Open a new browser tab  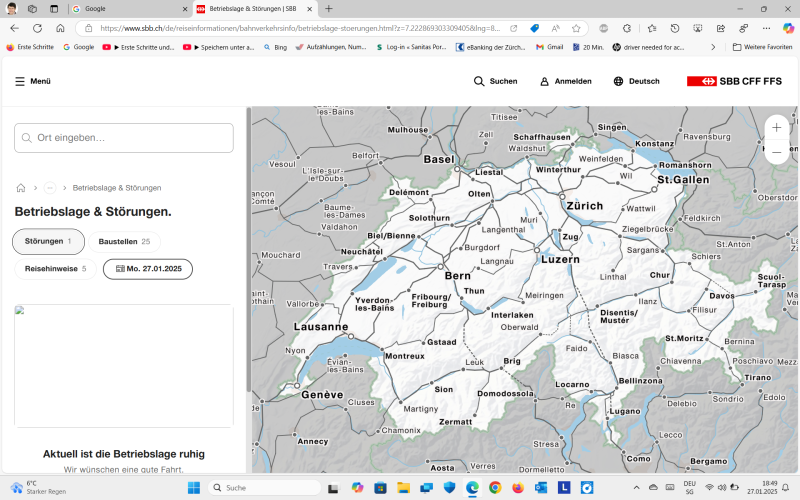[x=329, y=8]
